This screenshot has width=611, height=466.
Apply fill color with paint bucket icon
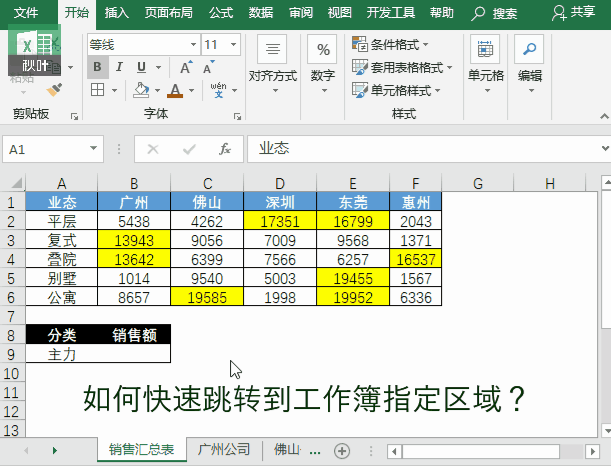pos(141,90)
